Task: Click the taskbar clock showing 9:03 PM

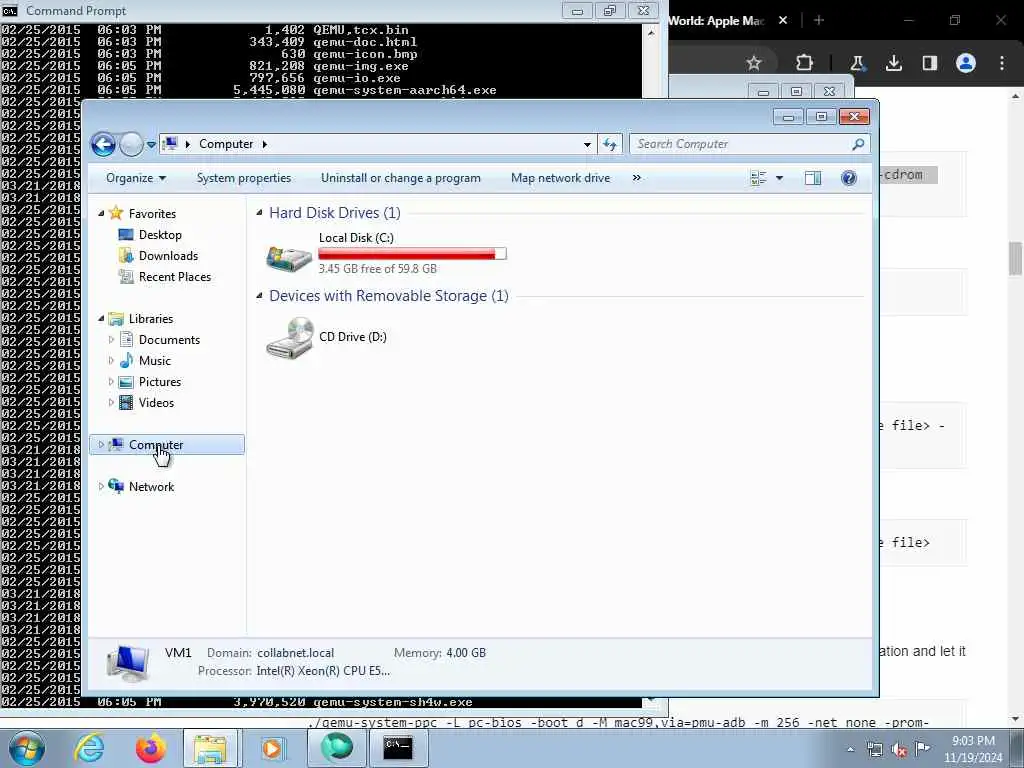Action: click(x=973, y=749)
